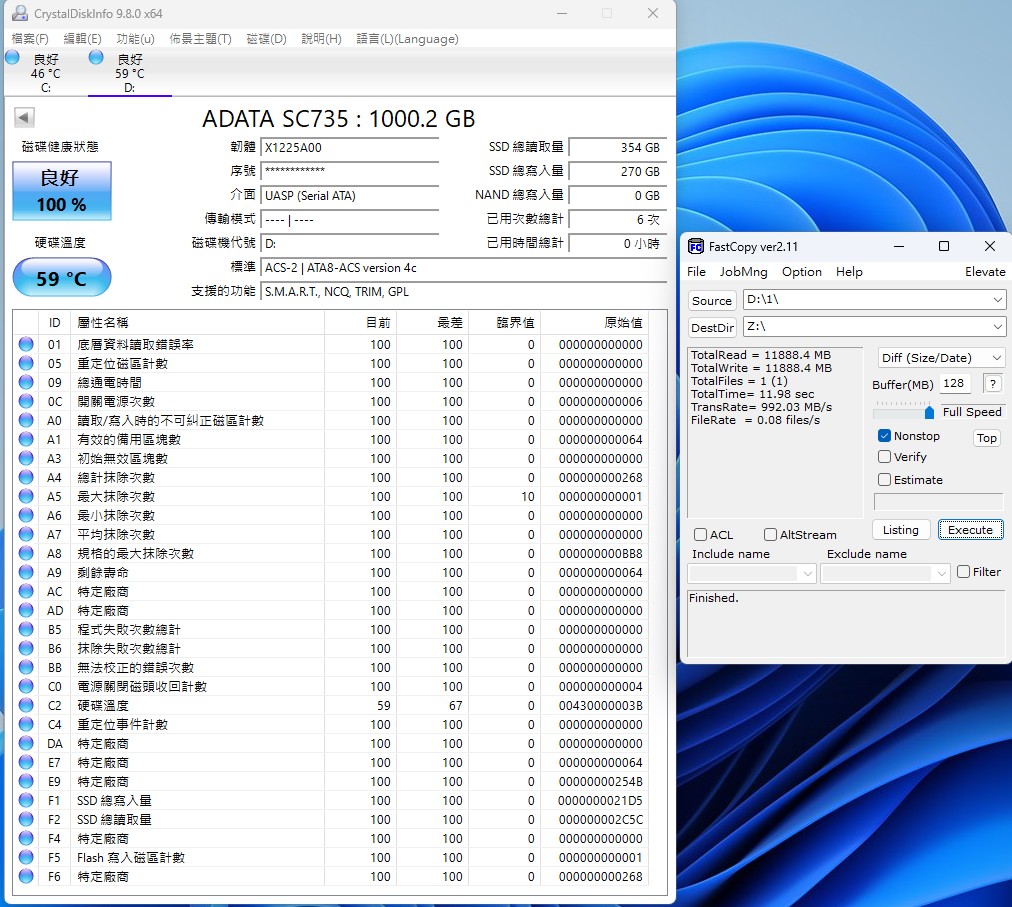Open the 磁碟(D) menu

267,39
